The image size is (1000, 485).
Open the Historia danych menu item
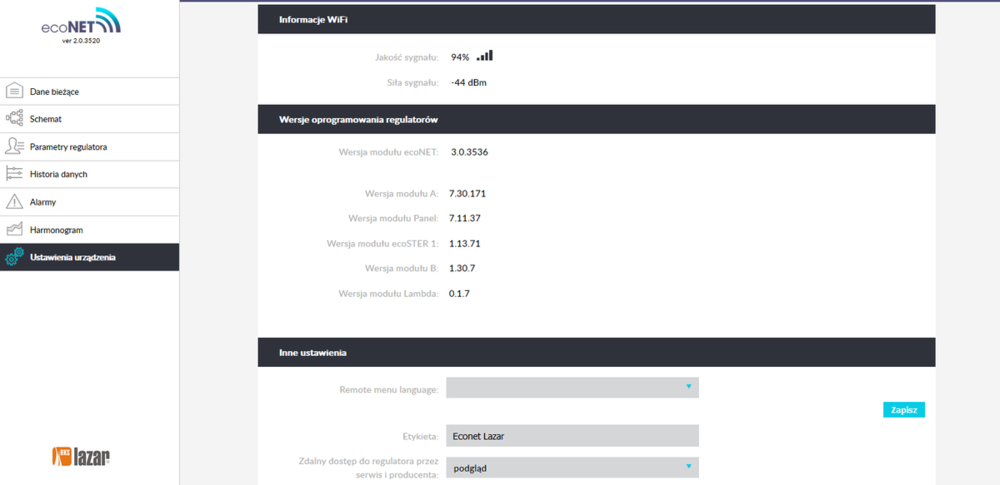tap(58, 174)
